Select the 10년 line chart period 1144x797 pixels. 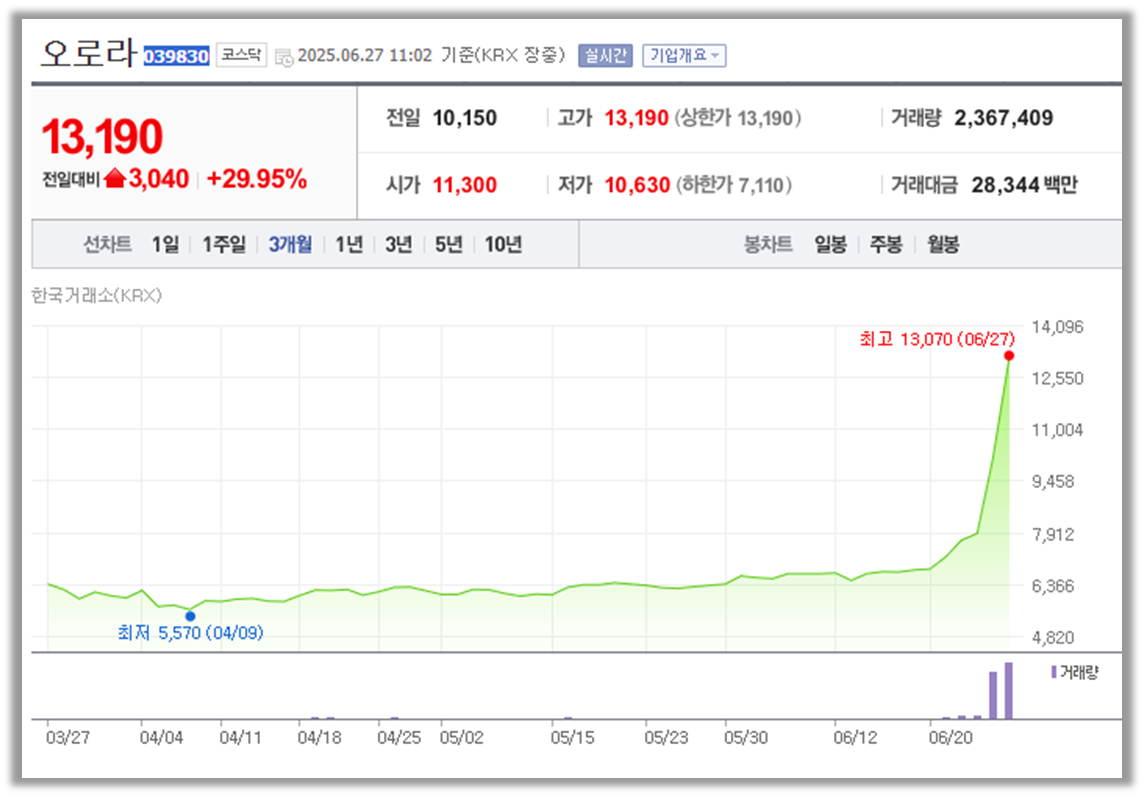pos(503,245)
